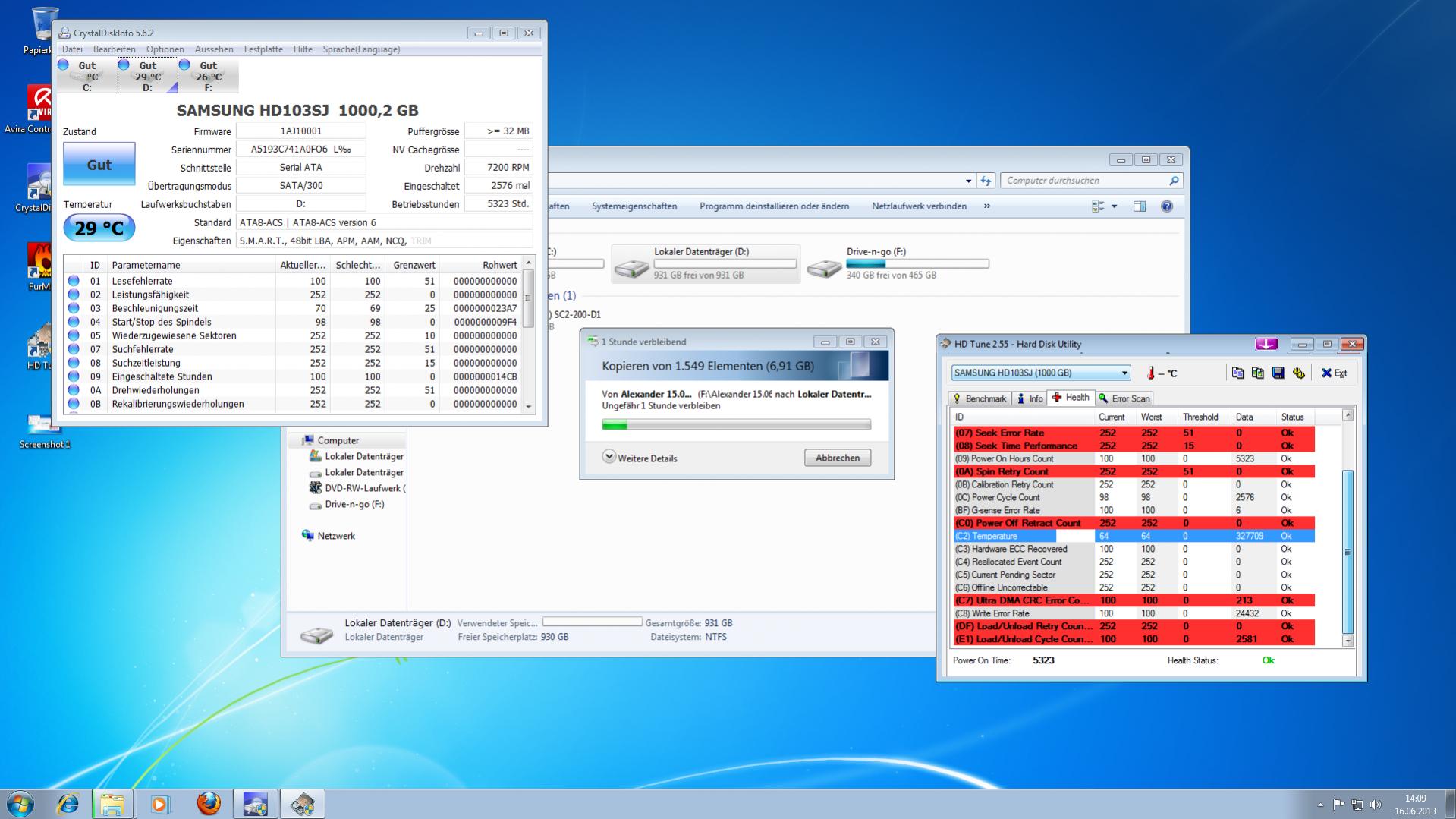Select drive F: tab in CrystalDiskInfo
Screen dimensions: 1456x819
[x=208, y=76]
